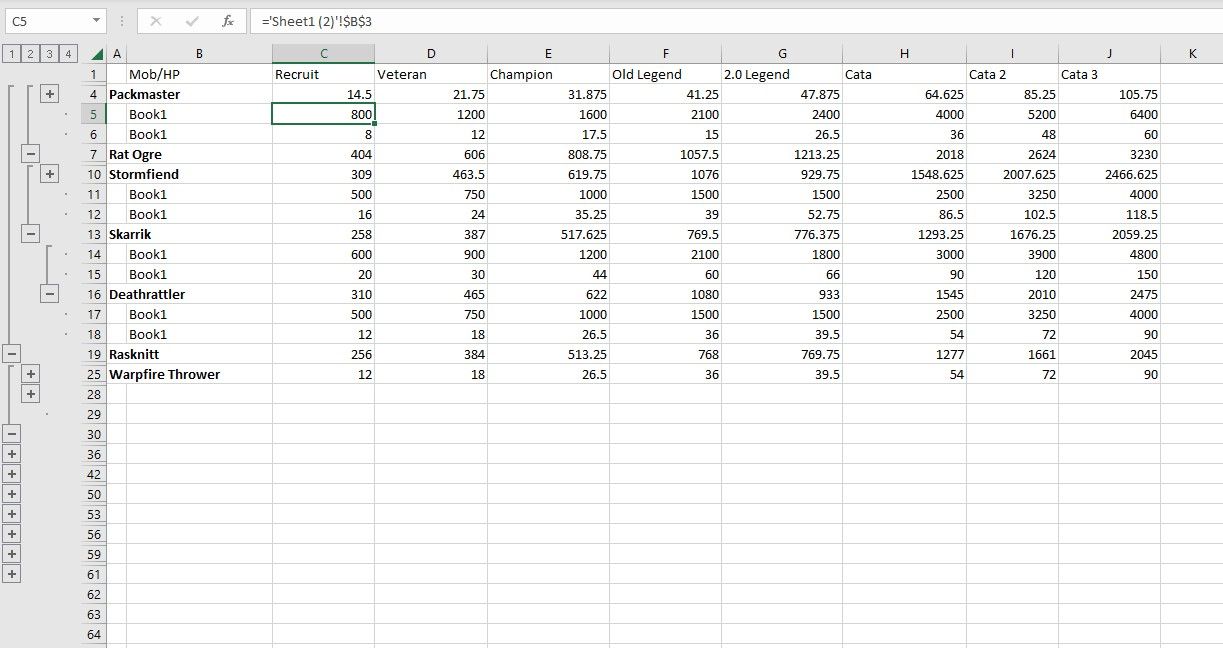1223x648 pixels.
Task: Select the Rasknitt cell
Action: coord(134,354)
